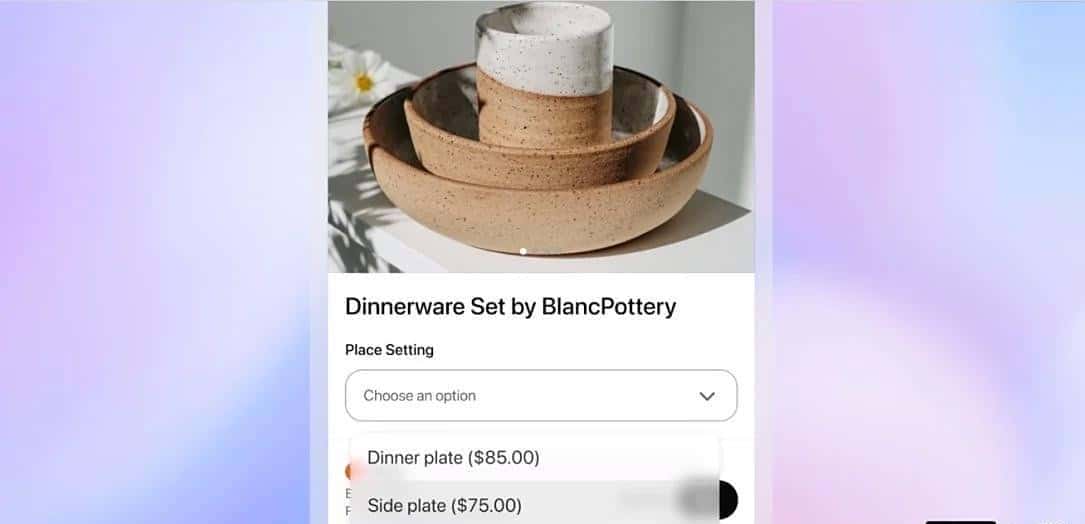Click the "$85.00" price in the list
The width and height of the screenshot is (1085, 524).
tap(503, 458)
